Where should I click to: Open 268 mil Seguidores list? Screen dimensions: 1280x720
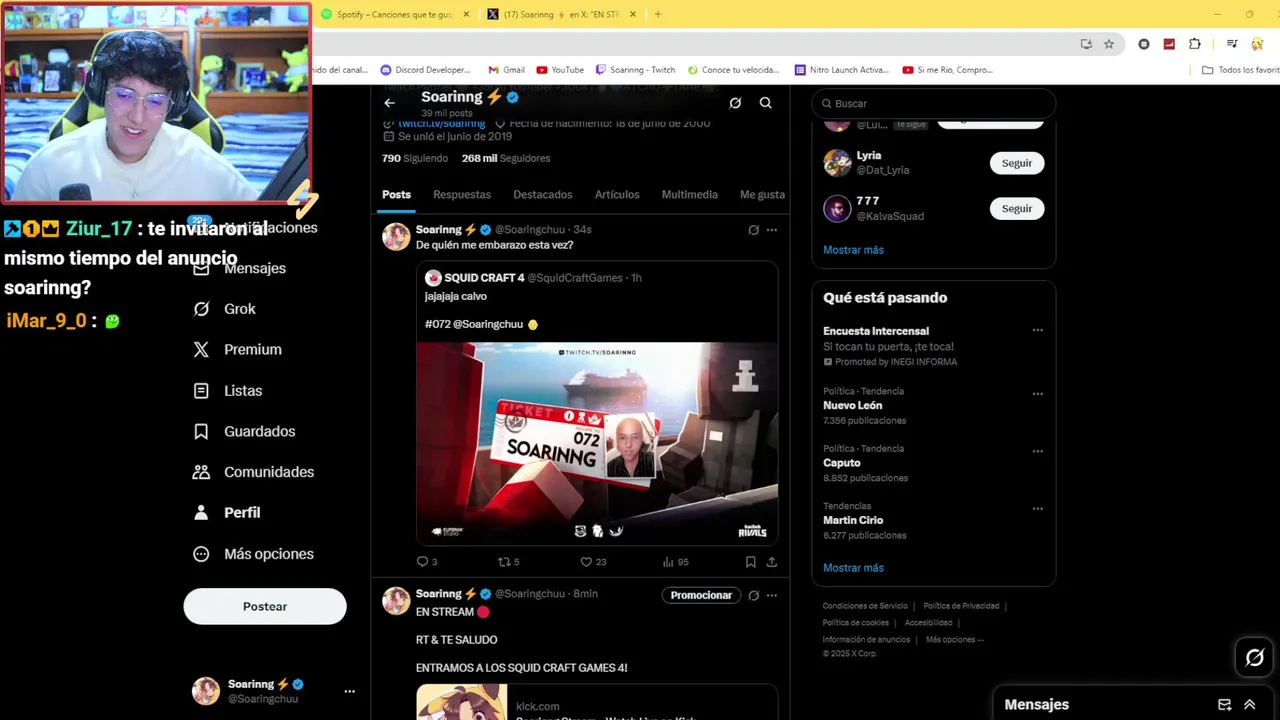[x=506, y=158]
